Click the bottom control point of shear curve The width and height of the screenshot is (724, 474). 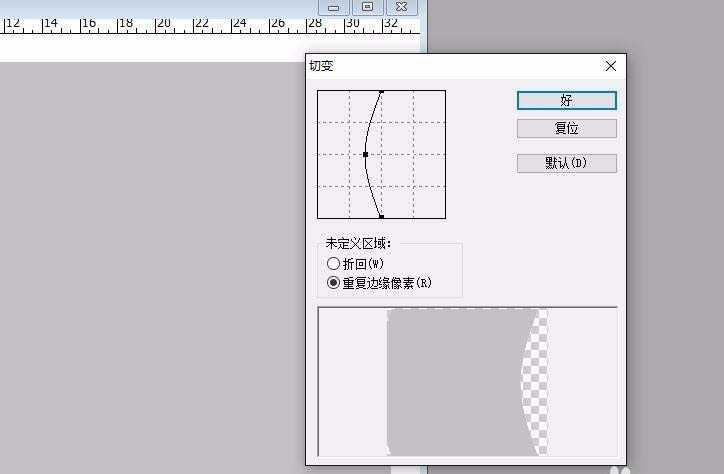pos(381,216)
